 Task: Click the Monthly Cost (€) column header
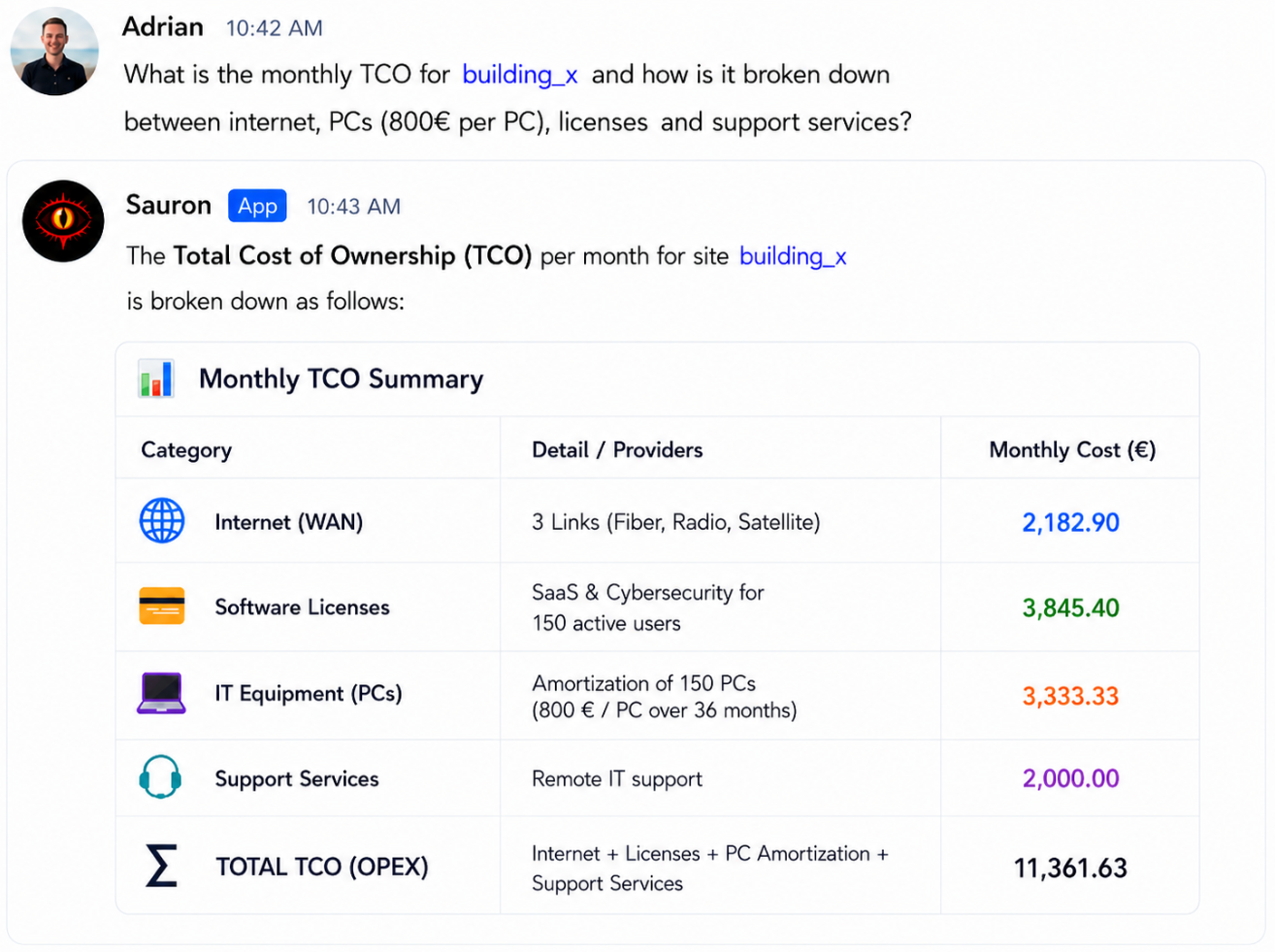pos(1072,450)
